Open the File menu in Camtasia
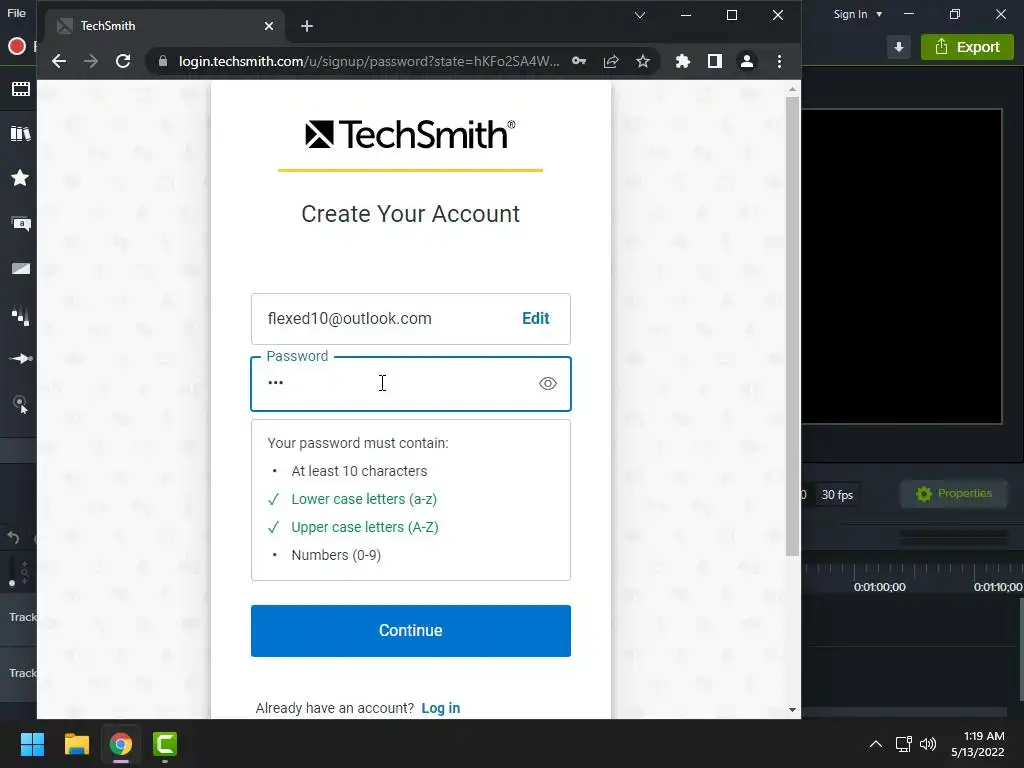Image resolution: width=1024 pixels, height=768 pixels. (x=16, y=13)
